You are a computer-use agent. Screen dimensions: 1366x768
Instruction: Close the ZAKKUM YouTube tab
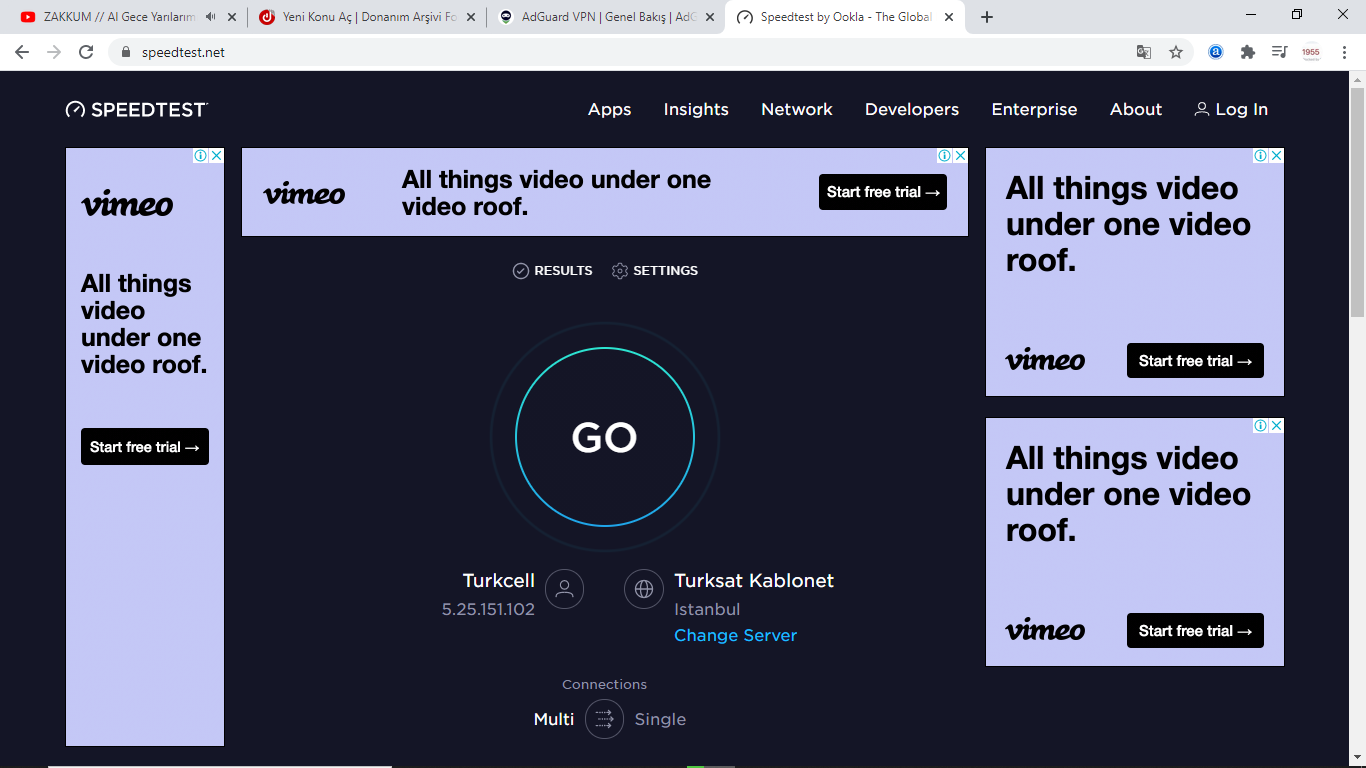tap(232, 17)
